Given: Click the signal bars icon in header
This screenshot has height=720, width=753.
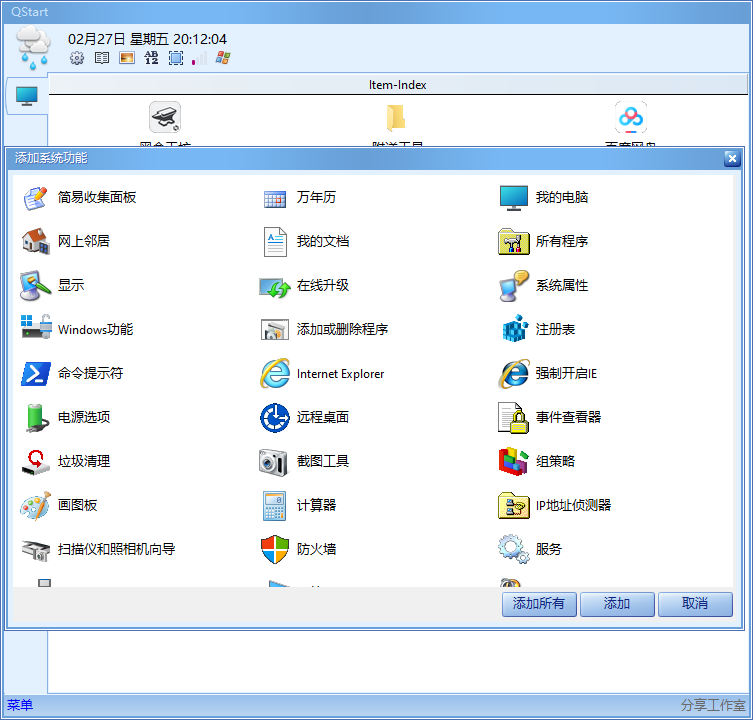Looking at the screenshot, I should click(x=199, y=58).
